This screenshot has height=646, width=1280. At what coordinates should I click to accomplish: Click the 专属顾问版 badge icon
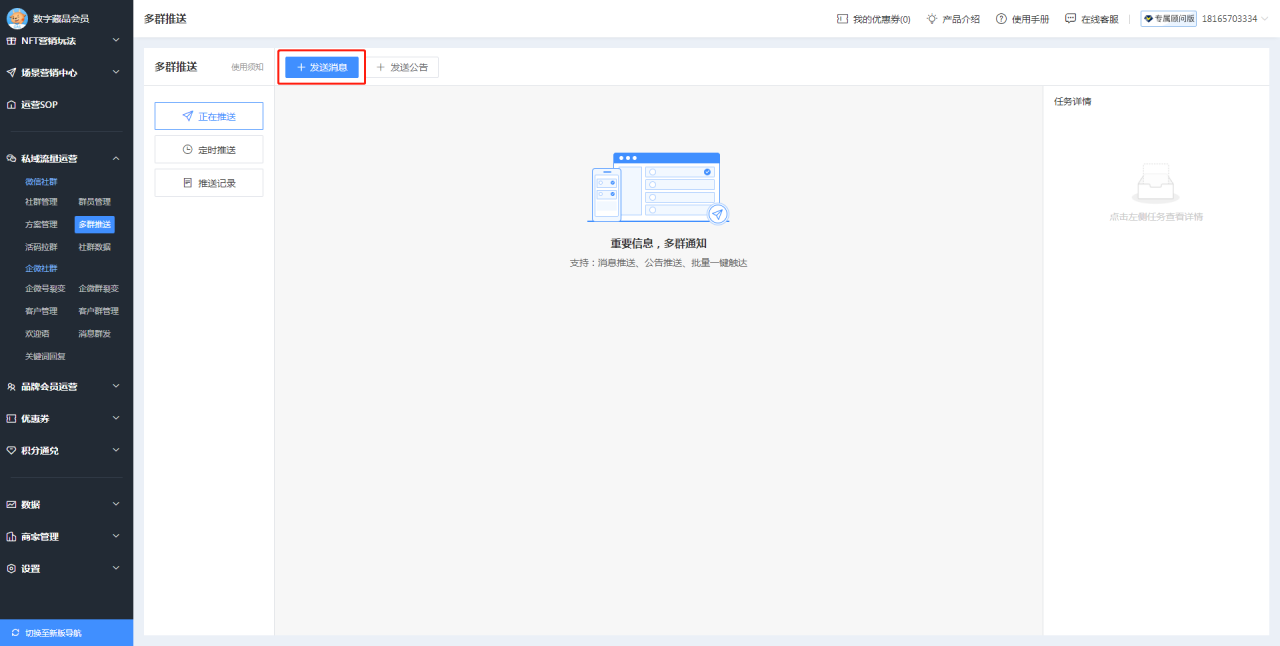coord(1150,18)
